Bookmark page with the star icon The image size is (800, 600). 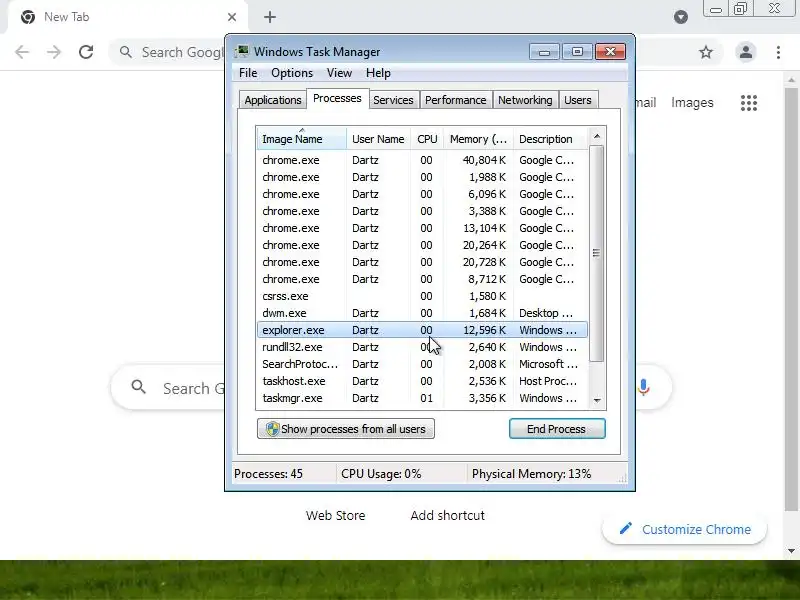706,52
